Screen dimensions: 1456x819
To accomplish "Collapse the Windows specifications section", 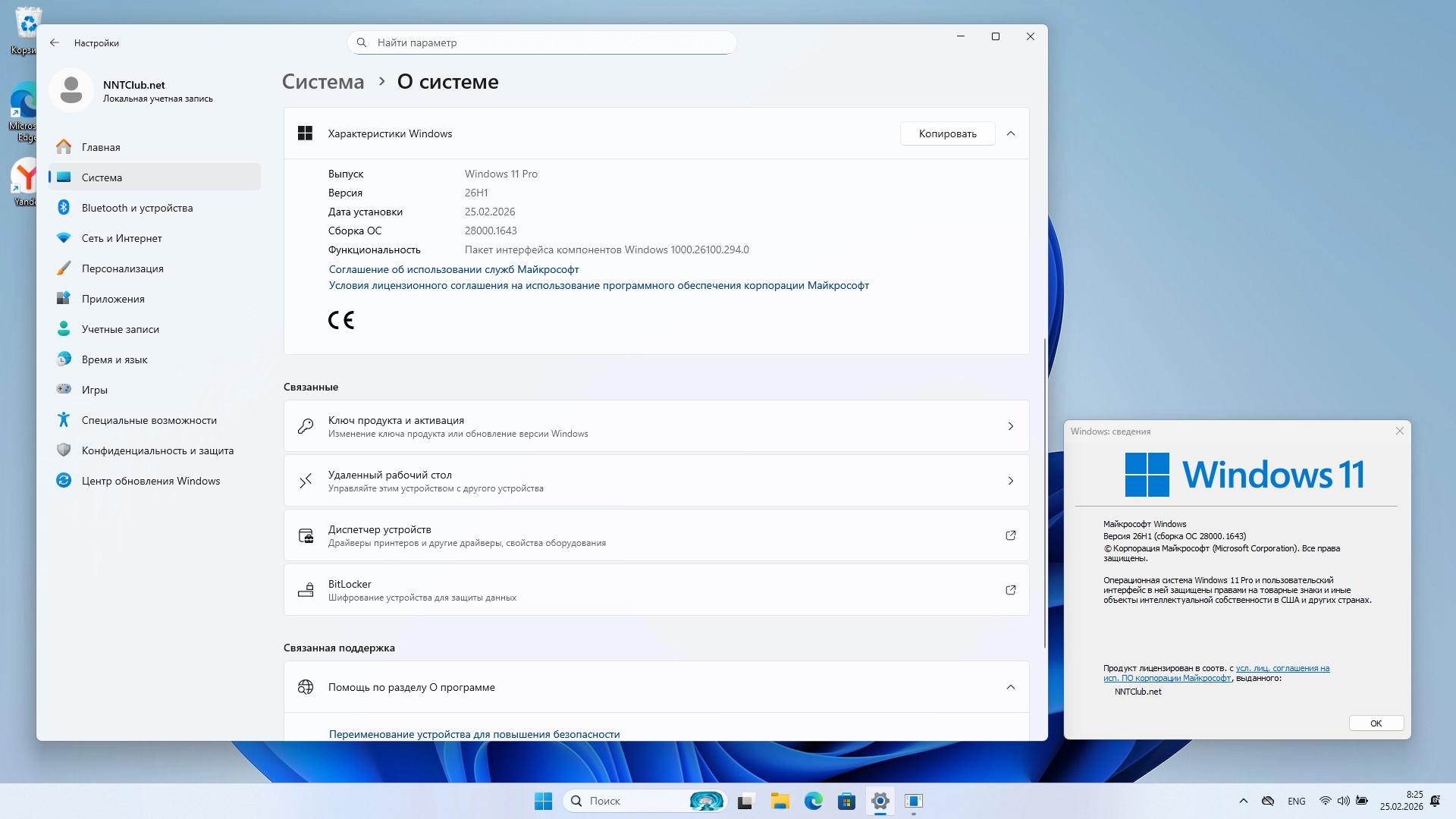I will 1010,133.
